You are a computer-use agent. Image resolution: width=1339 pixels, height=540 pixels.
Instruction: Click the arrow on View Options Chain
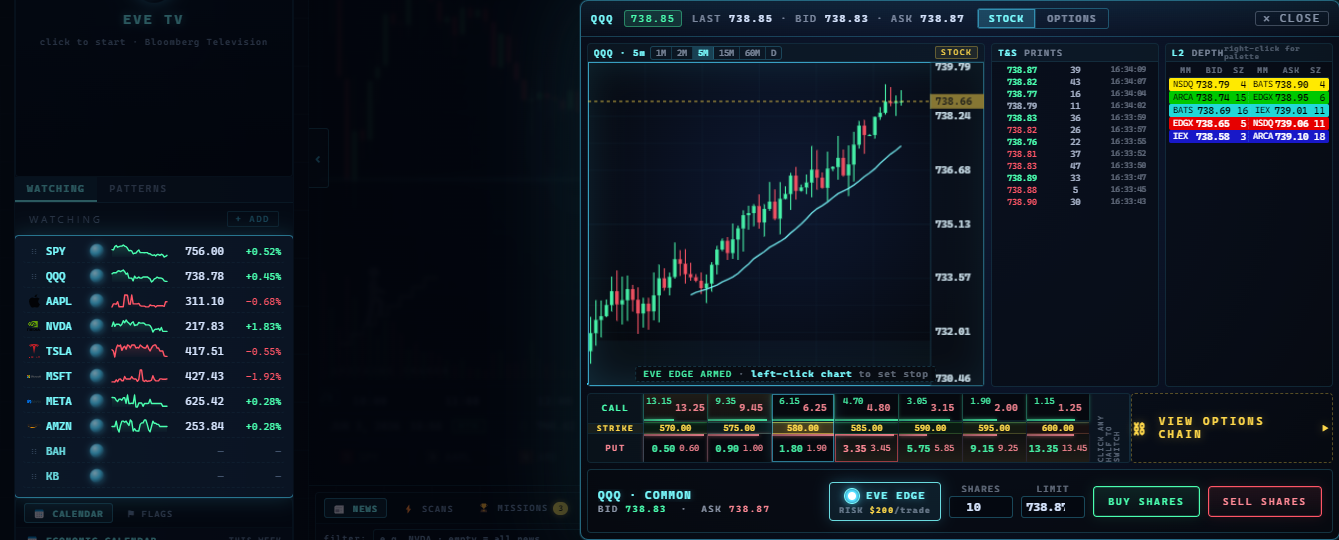1326,428
